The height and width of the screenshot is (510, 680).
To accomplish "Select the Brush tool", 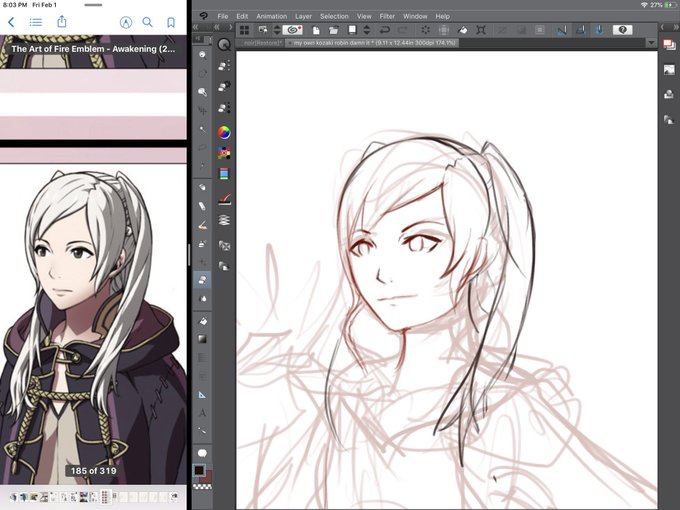I will (x=202, y=225).
